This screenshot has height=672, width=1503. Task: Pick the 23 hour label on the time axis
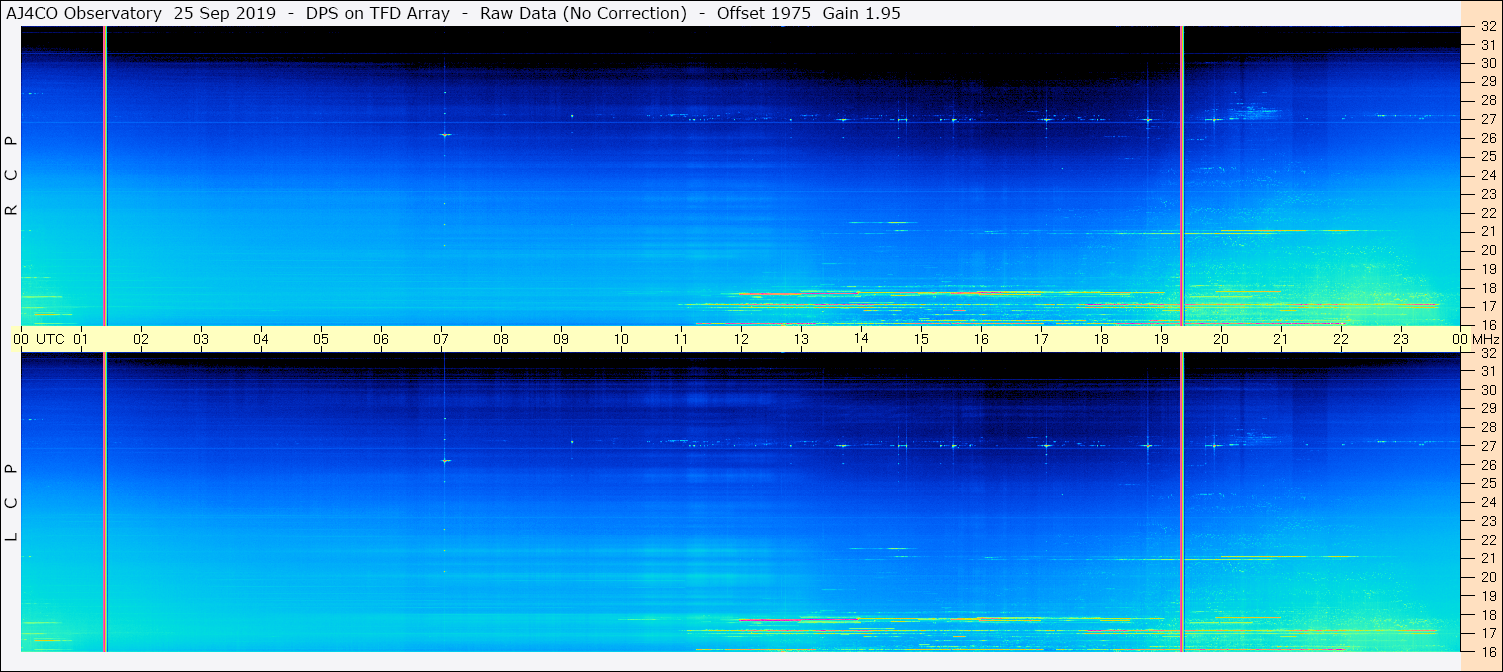1400,339
